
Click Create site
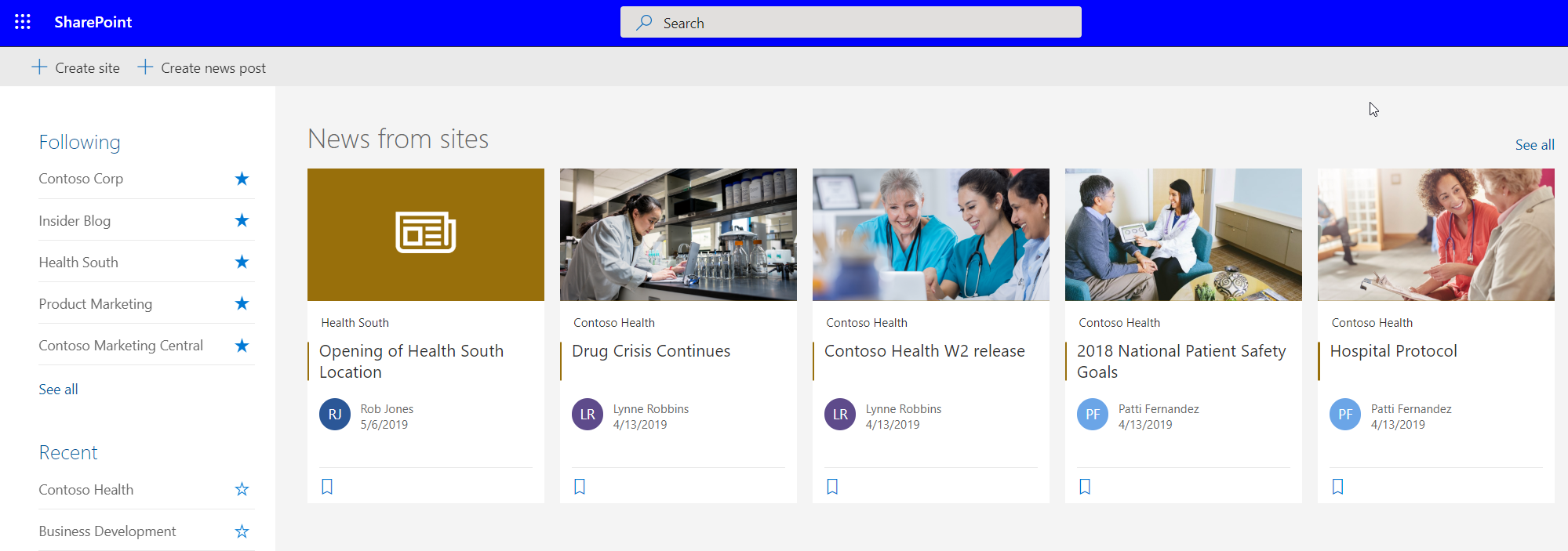point(75,67)
